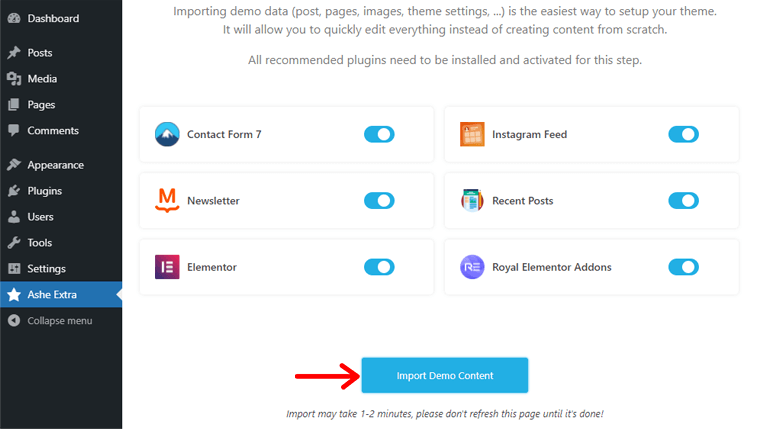760x429 pixels.
Task: Go to the Plugins menu
Action: coord(44,191)
